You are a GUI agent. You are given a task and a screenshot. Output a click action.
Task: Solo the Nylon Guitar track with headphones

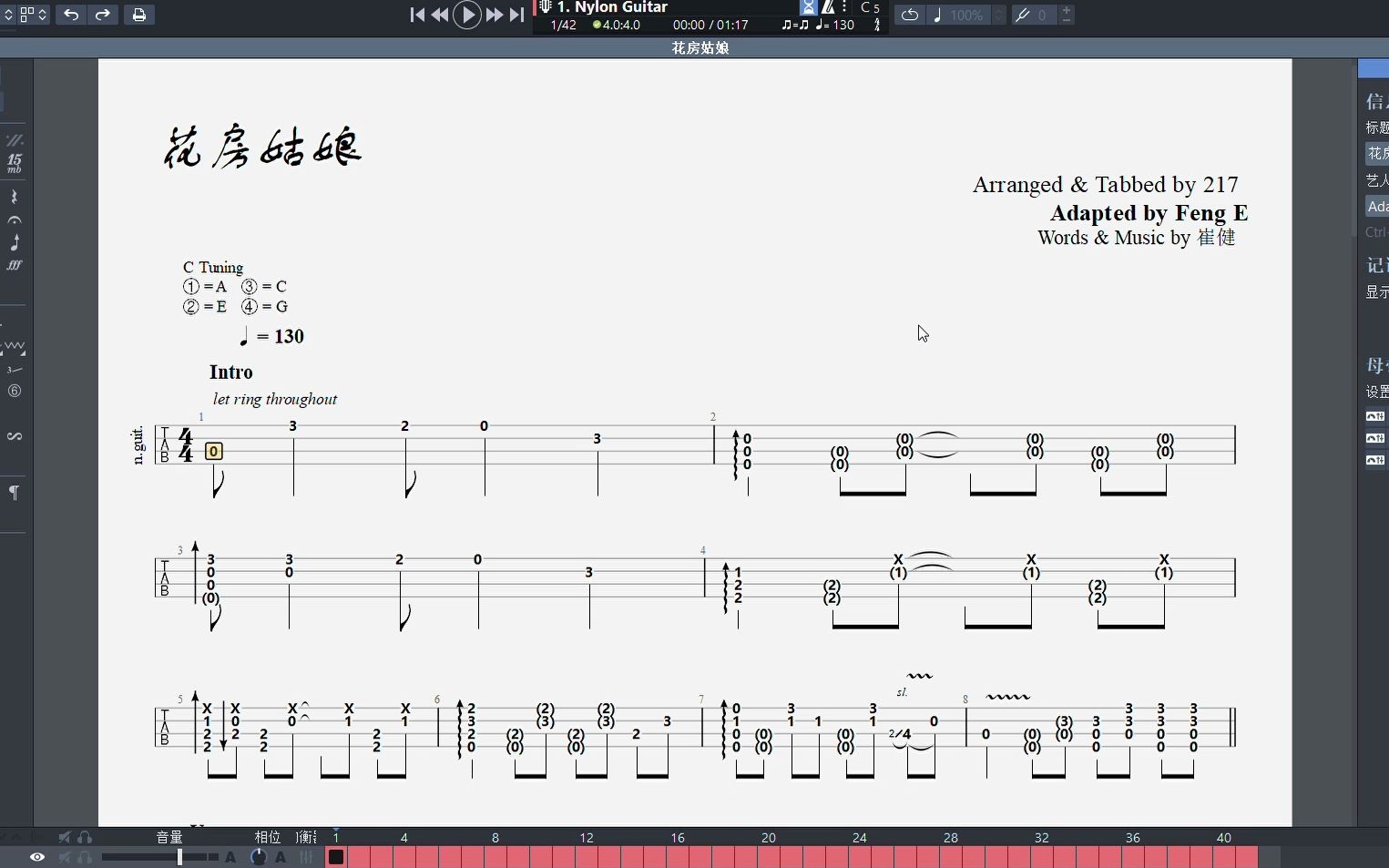pos(85,857)
